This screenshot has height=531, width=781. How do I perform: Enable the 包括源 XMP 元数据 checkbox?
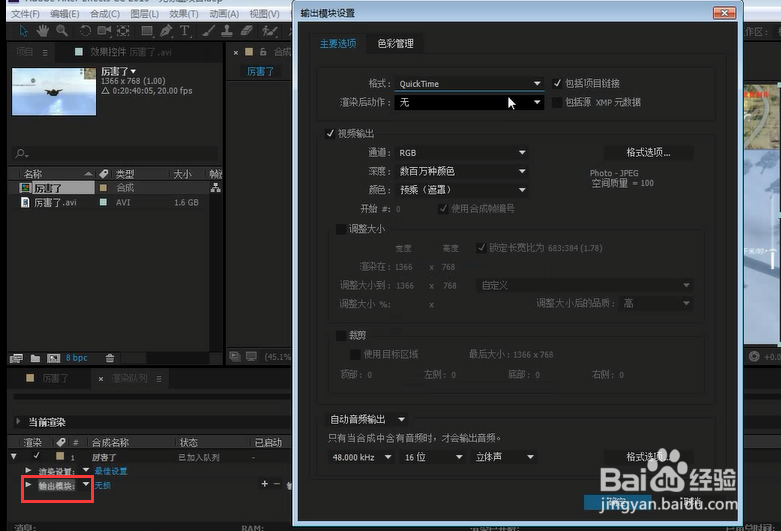pyautogui.click(x=557, y=102)
